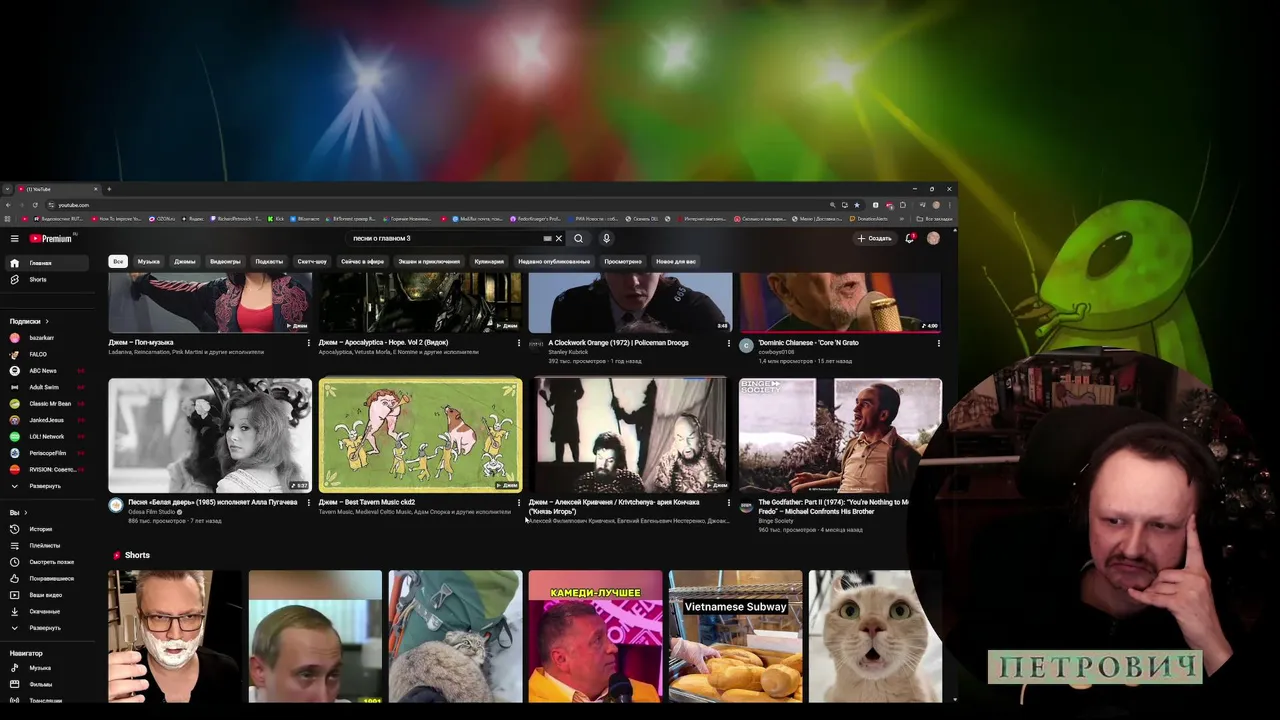Select the Музыка filter chip
Image resolution: width=1280 pixels, height=720 pixels.
[148, 261]
